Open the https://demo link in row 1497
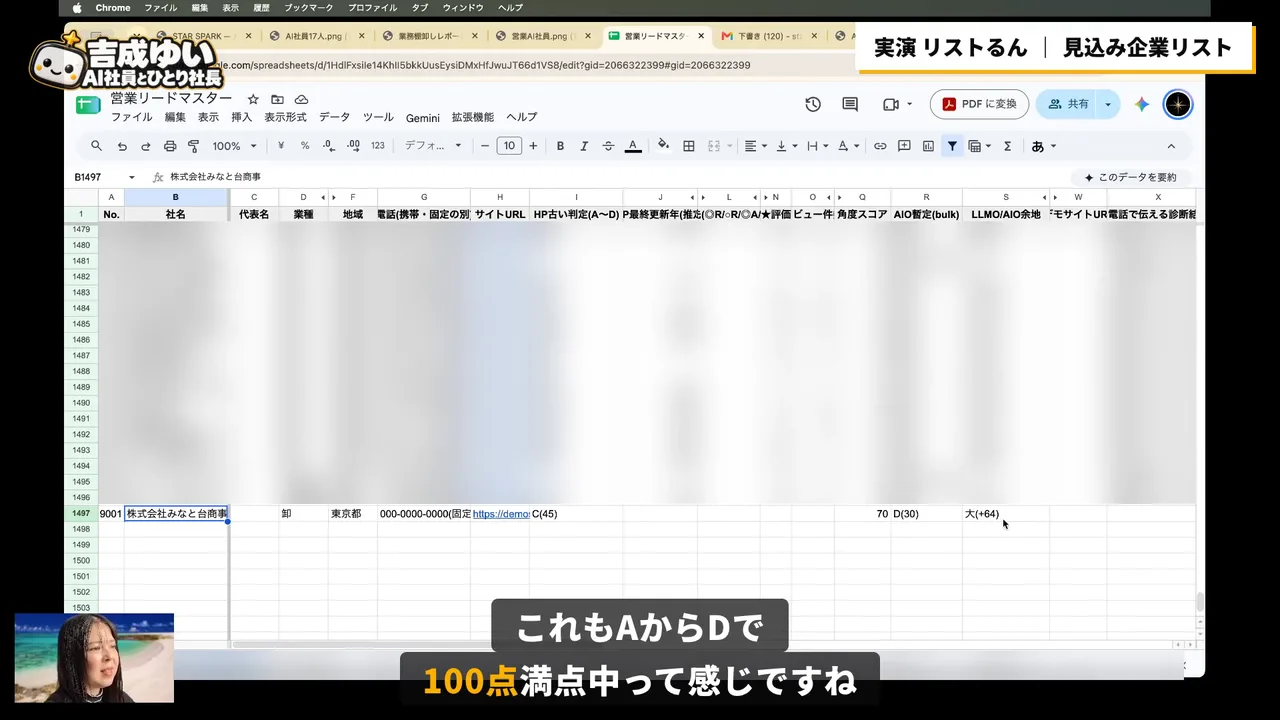The height and width of the screenshot is (720, 1280). pos(500,514)
